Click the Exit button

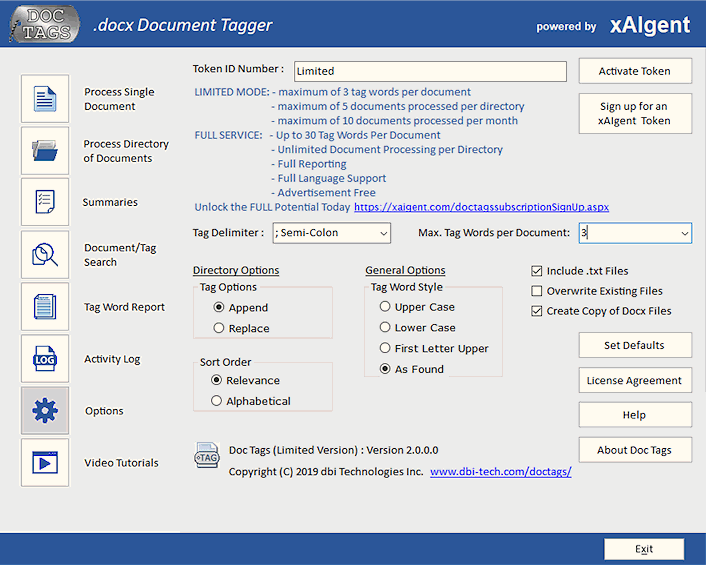click(x=644, y=549)
